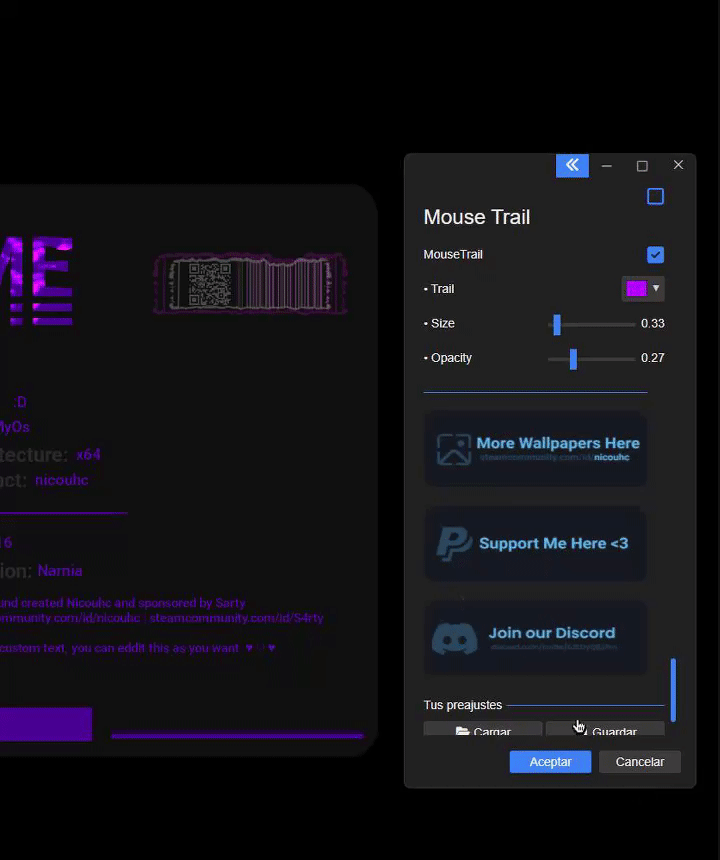This screenshot has width=720, height=860.
Task: Click the Guardar preset button
Action: pos(605,729)
